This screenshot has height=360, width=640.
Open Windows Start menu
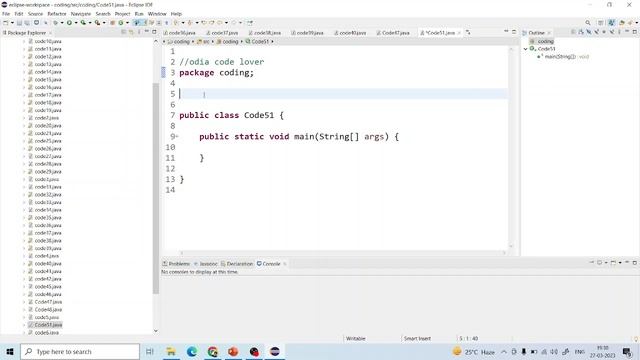(x=10, y=351)
